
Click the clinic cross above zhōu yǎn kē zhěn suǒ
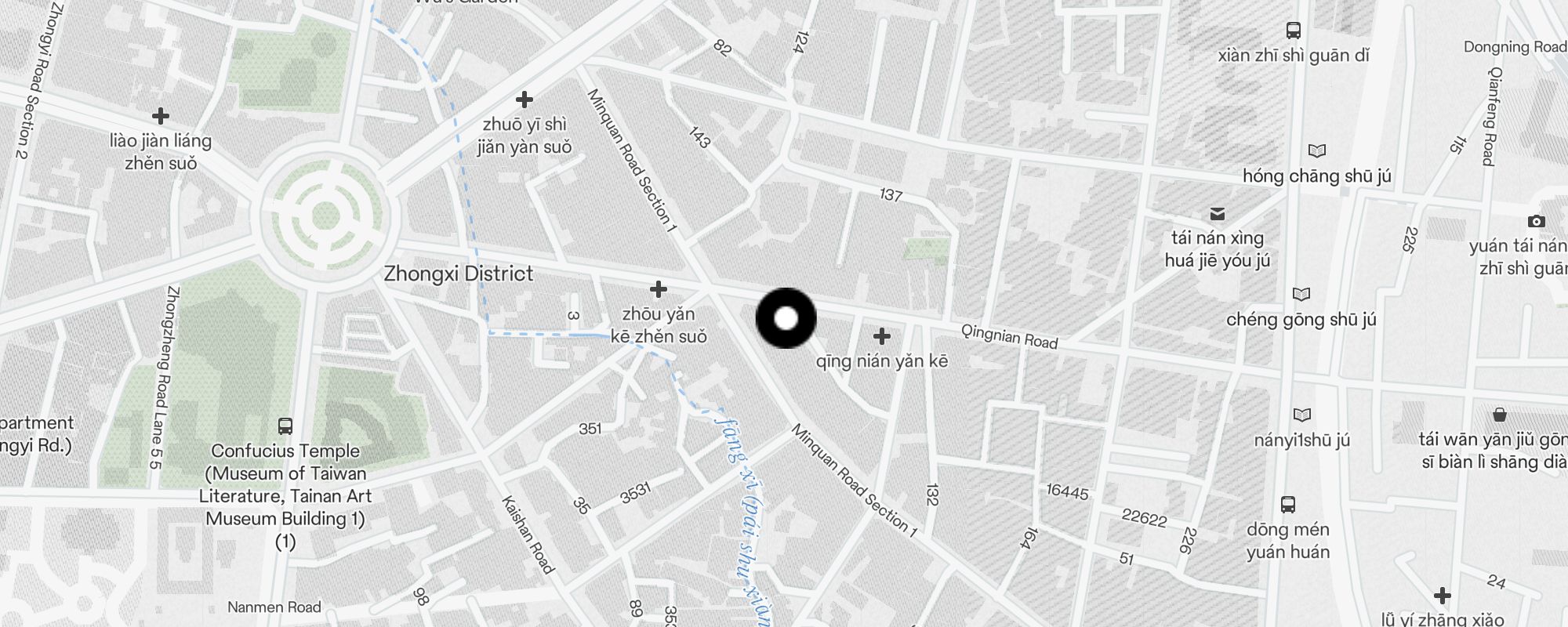(659, 289)
